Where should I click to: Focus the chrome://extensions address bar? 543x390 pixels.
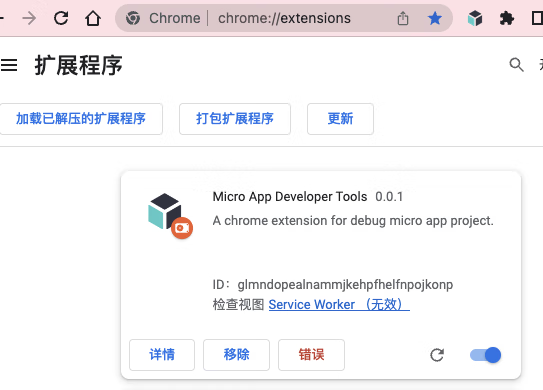pos(284,18)
